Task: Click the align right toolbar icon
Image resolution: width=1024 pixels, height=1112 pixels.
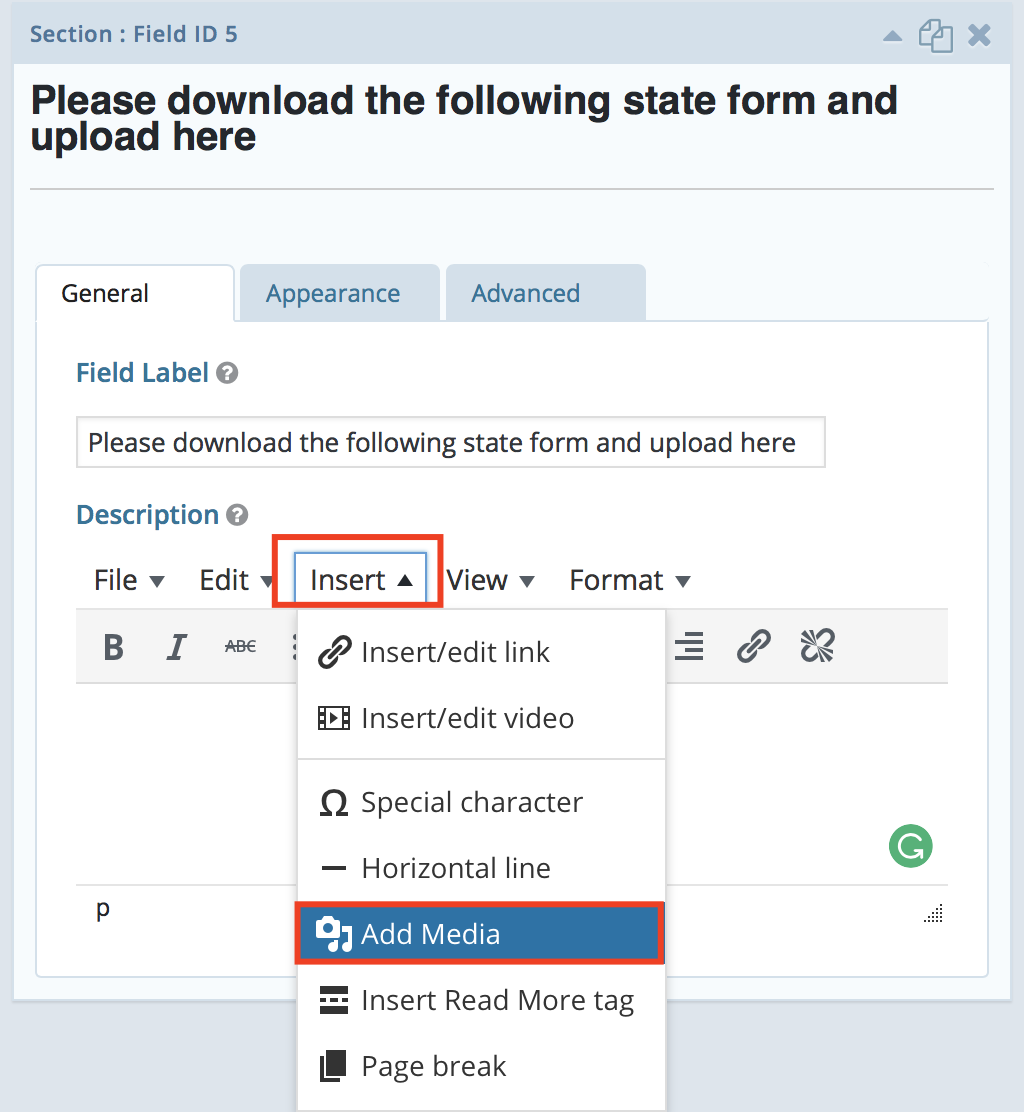Action: point(688,648)
